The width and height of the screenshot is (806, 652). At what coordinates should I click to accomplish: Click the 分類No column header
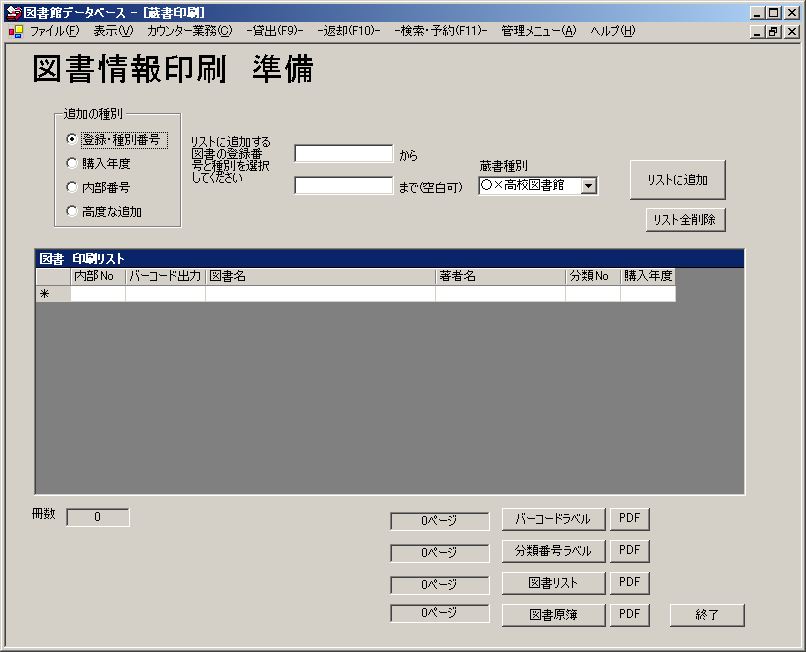click(x=593, y=277)
